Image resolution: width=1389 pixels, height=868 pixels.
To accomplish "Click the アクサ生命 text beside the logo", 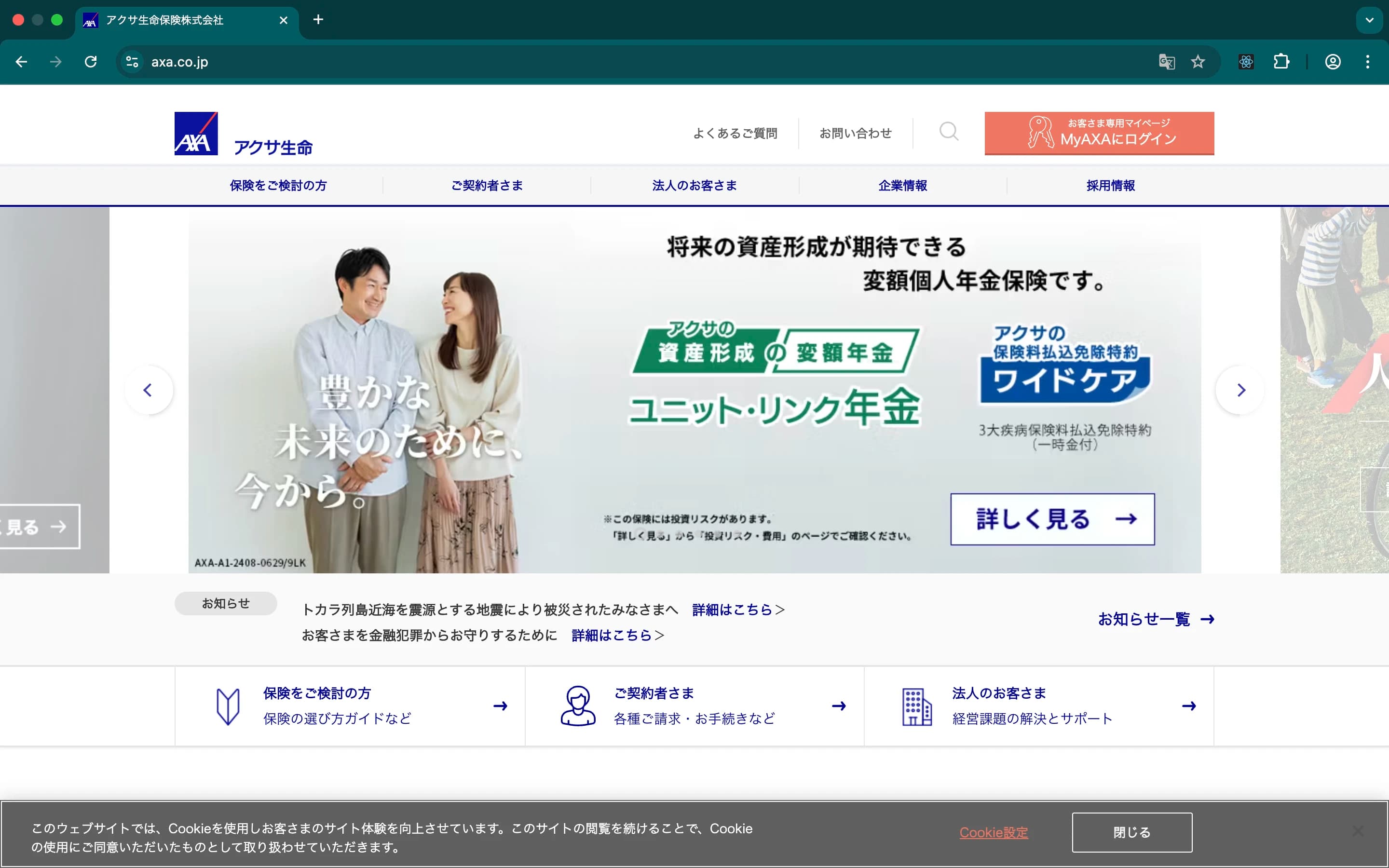I will coord(273,148).
